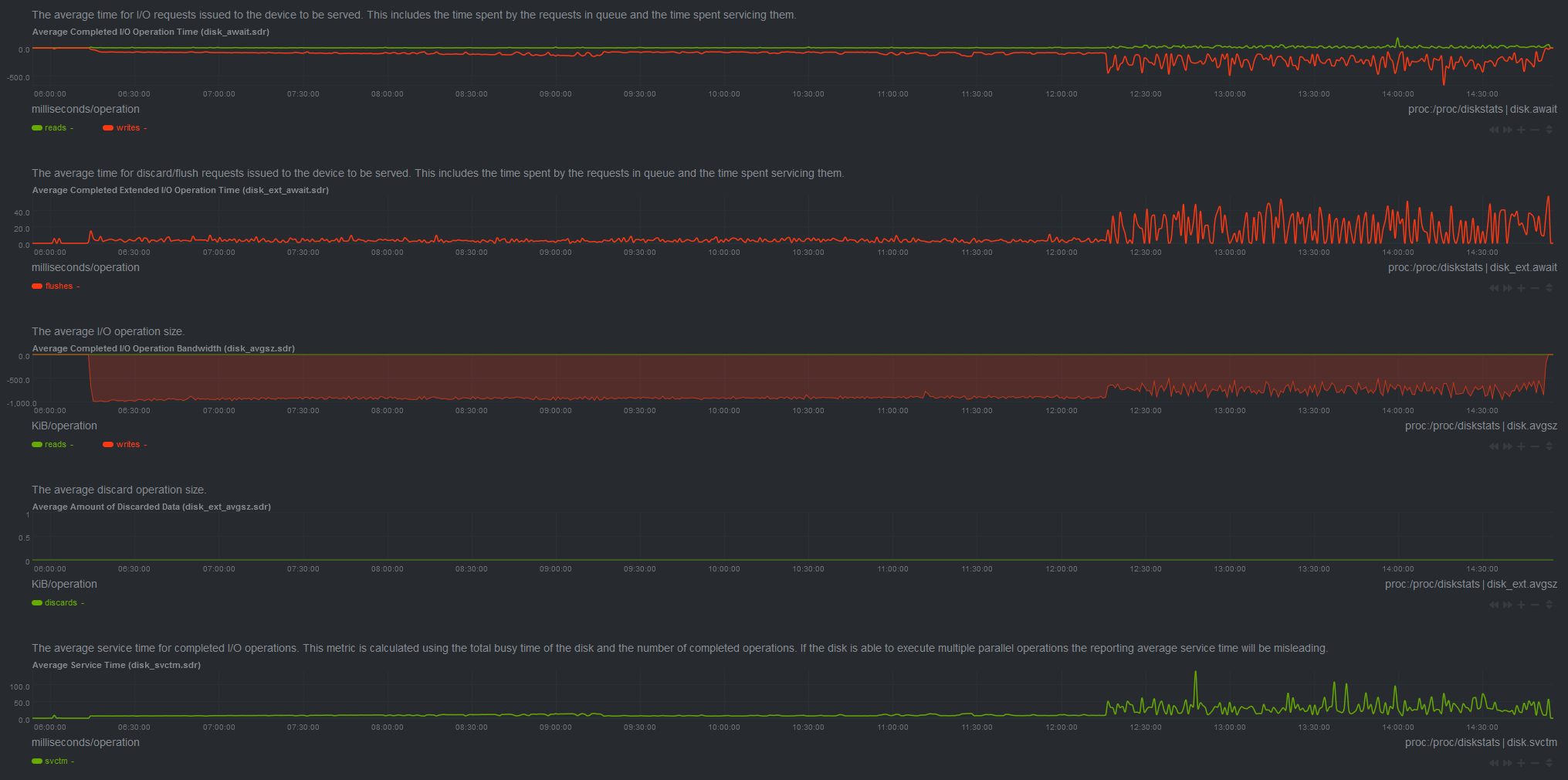Click the disk.svctm chart resize handle
The image size is (1568, 780).
pos(1549,763)
